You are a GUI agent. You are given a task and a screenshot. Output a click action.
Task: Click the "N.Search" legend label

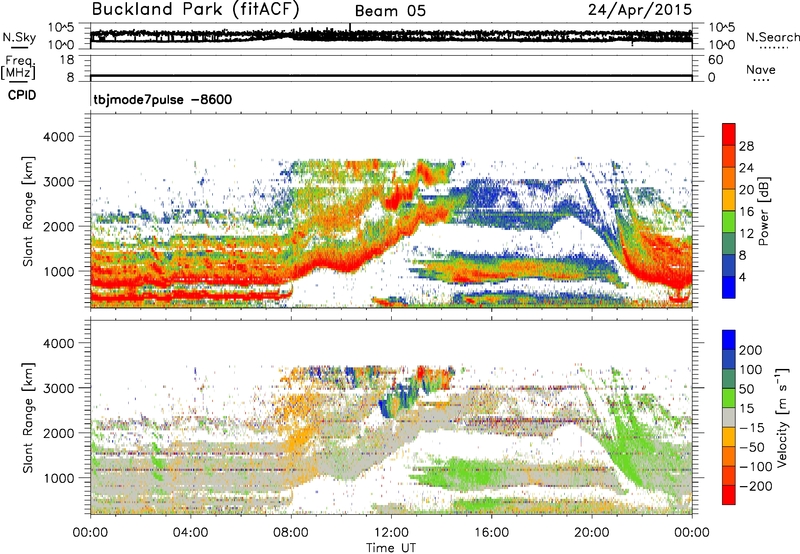[772, 37]
